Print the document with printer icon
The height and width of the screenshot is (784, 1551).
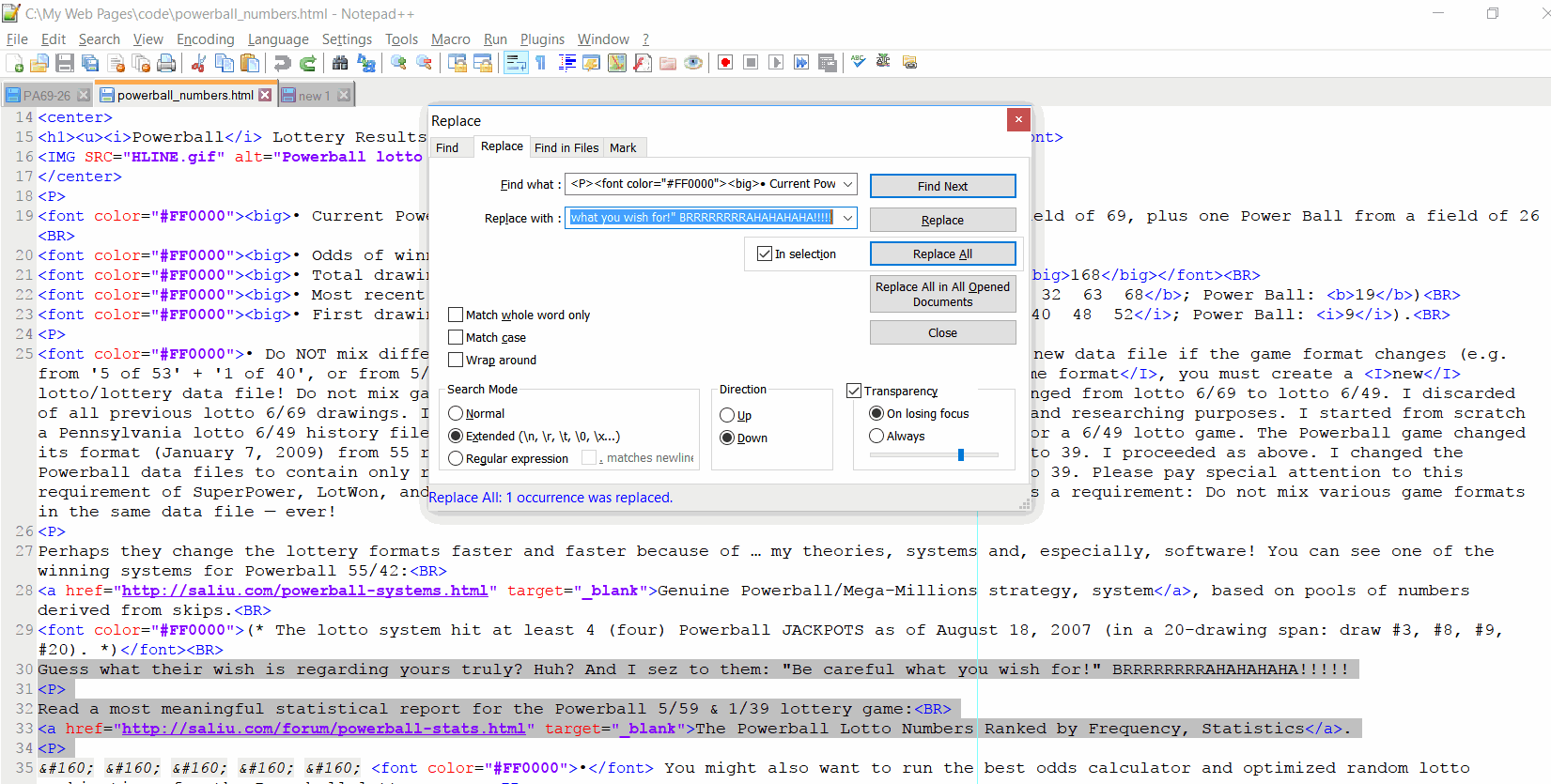coord(166,63)
